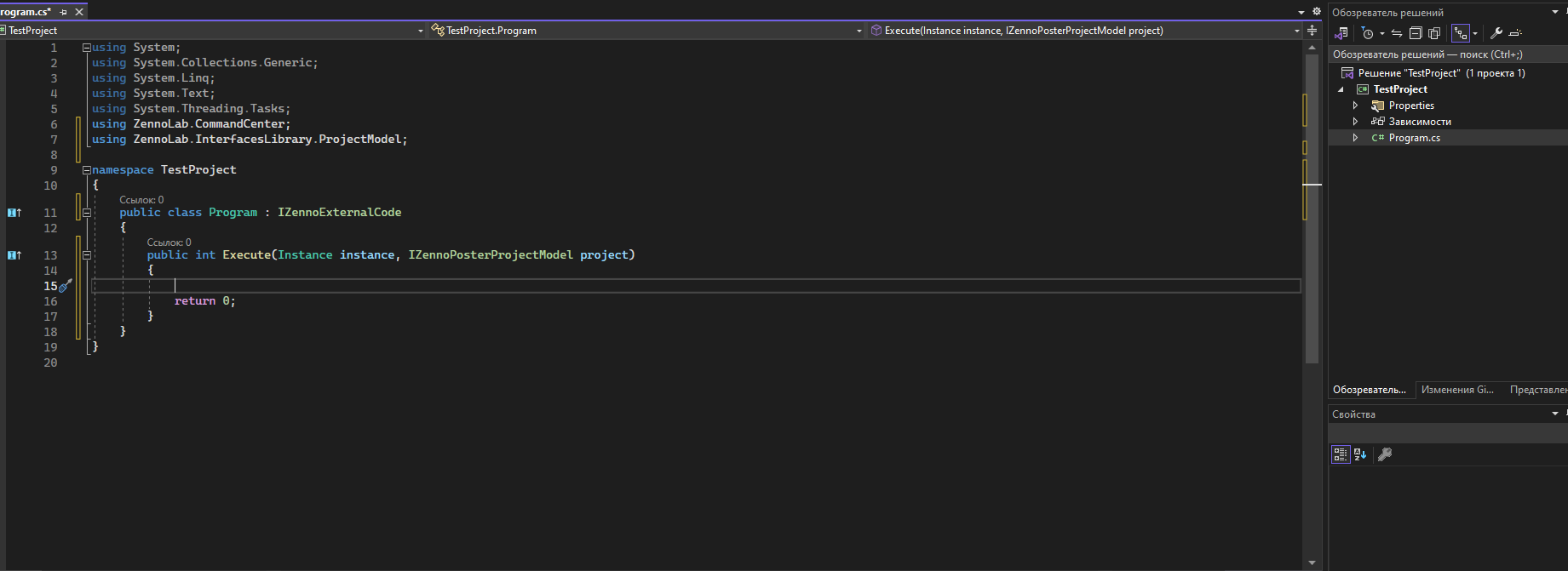This screenshot has height=571, width=1568.
Task: Toggle alphabetical sort in Properties panel
Action: [x=1360, y=454]
